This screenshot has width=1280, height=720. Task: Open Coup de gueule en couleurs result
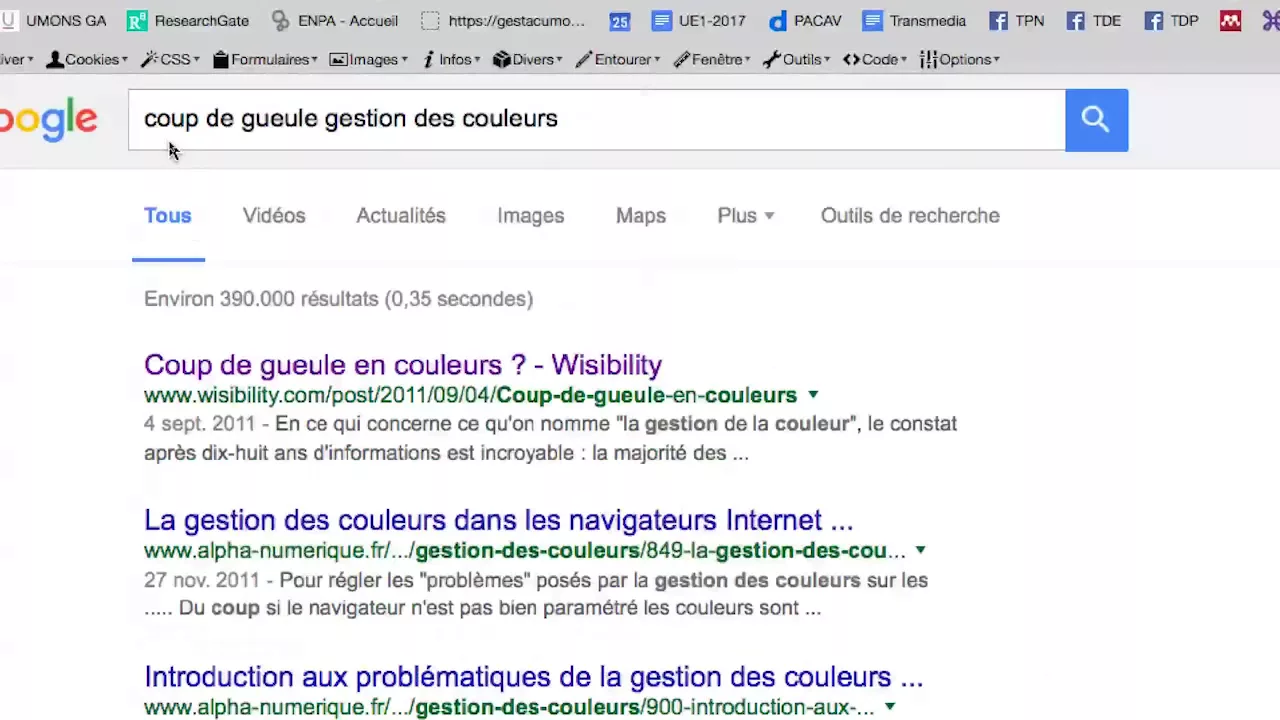[403, 365]
